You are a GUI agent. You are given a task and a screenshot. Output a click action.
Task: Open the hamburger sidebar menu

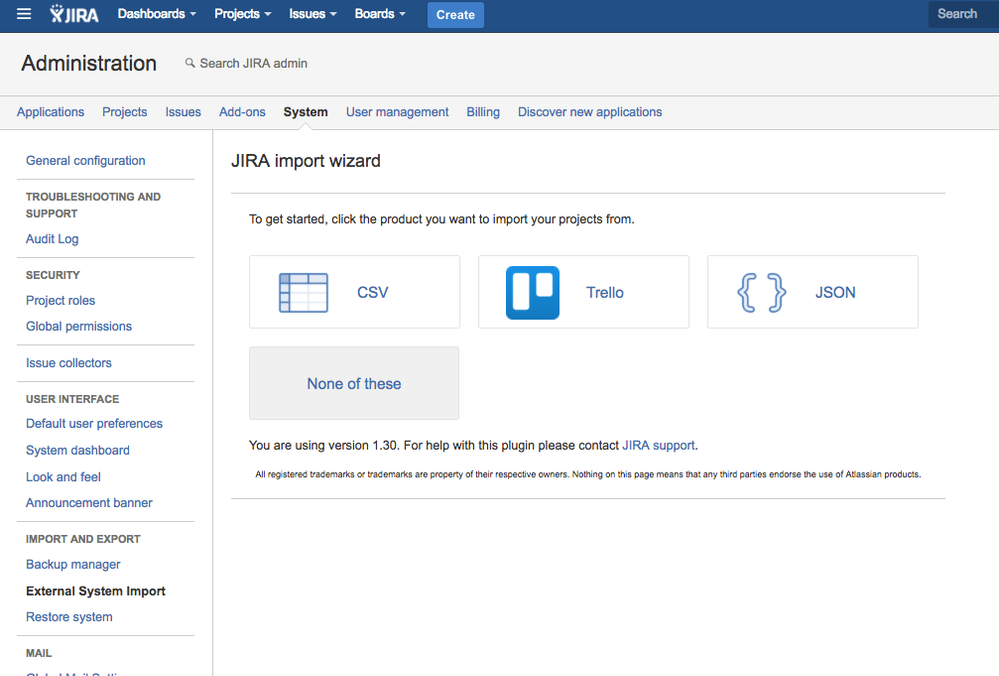point(24,14)
